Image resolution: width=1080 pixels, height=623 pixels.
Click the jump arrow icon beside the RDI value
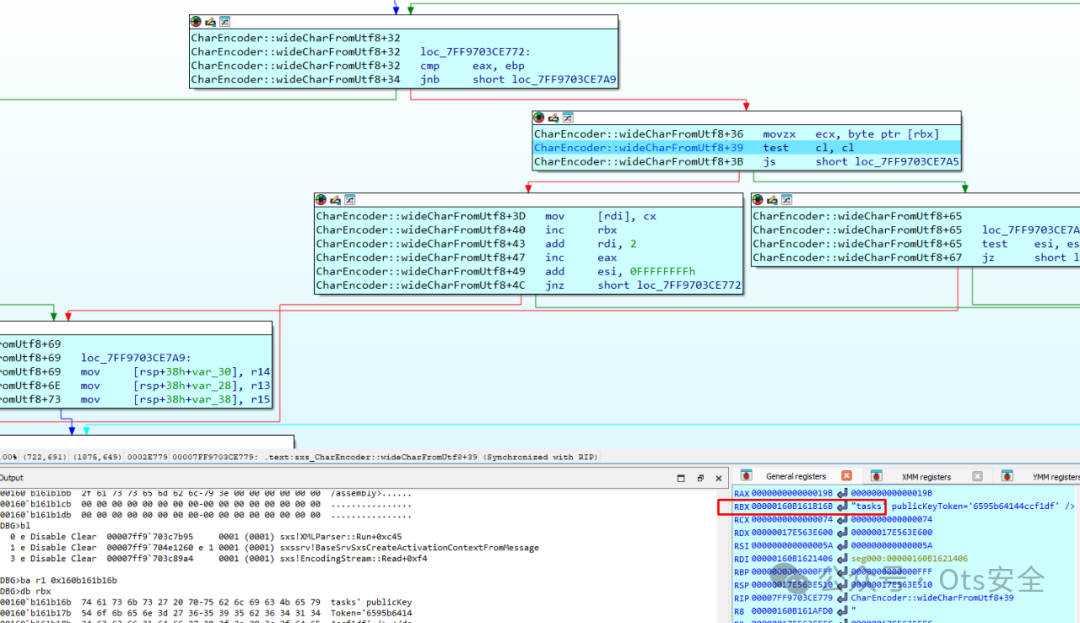(x=842, y=558)
